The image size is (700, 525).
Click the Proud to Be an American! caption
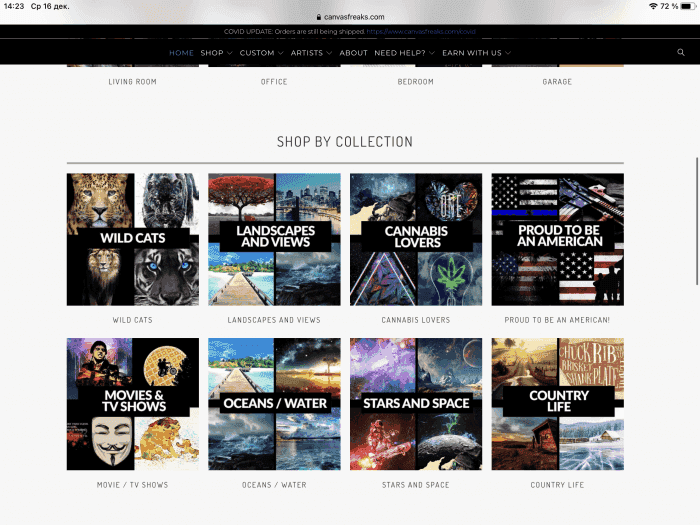[557, 320]
